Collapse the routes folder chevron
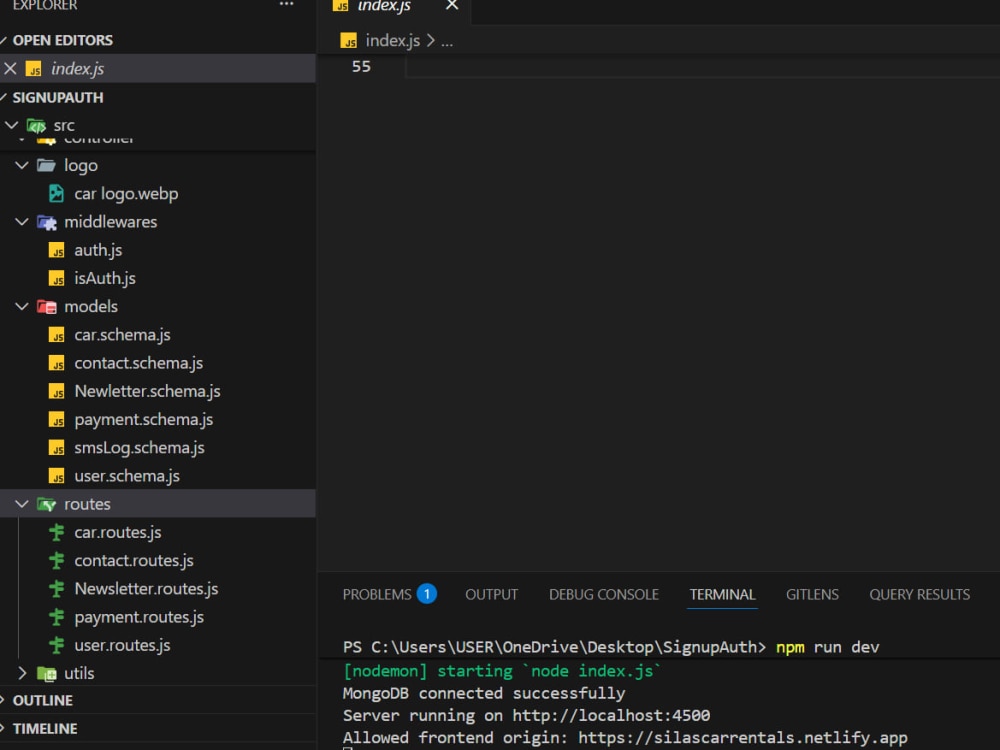Image resolution: width=1000 pixels, height=750 pixels. pyautogui.click(x=22, y=504)
